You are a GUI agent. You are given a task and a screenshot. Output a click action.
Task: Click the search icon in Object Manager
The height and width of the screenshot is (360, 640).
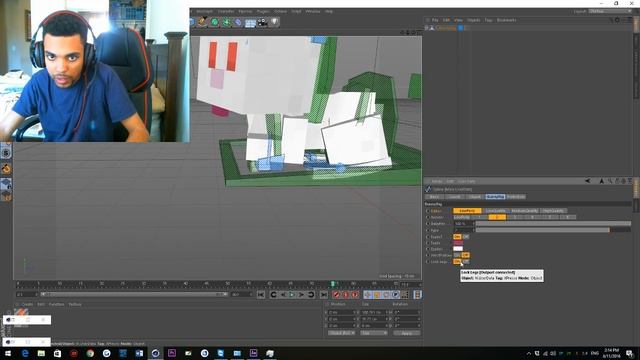tap(611, 20)
